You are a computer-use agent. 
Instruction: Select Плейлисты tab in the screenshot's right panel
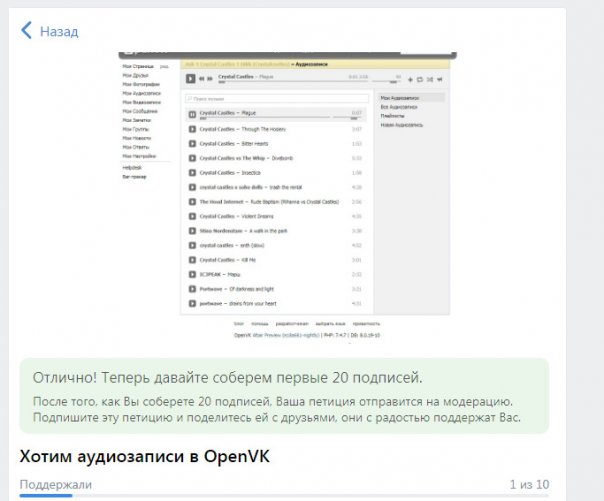392,116
